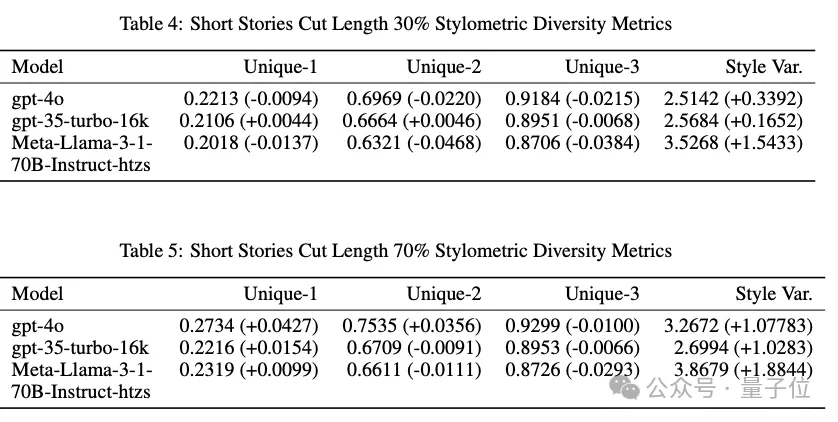Select the Meta-Llama-3-1-70B-Instruct-htzs label in Table 4
Screen dimensions: 838x422
[x=80, y=154]
